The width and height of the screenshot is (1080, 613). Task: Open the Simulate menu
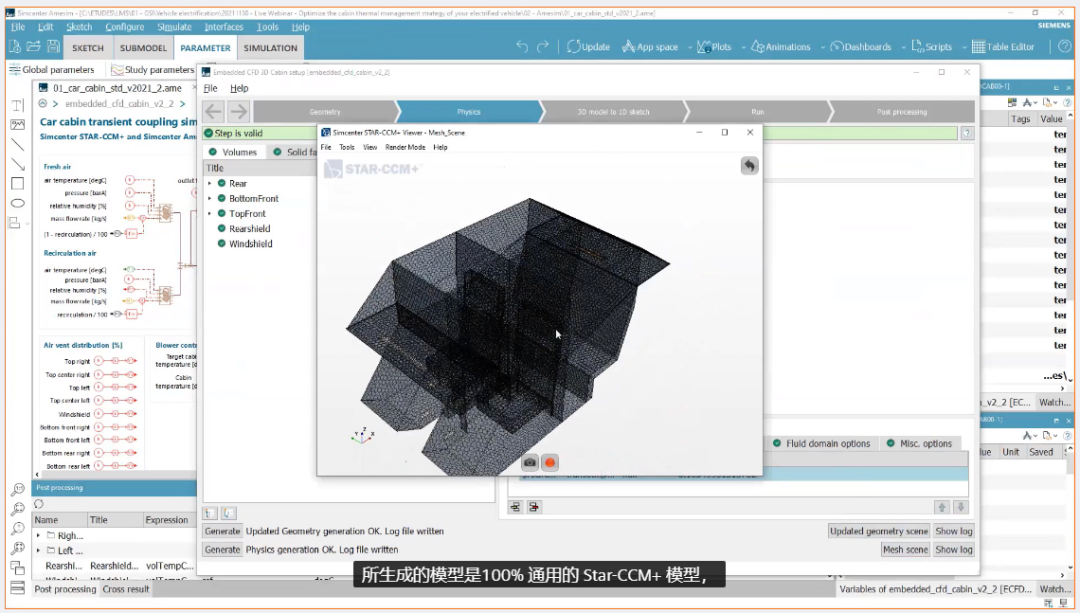[174, 27]
